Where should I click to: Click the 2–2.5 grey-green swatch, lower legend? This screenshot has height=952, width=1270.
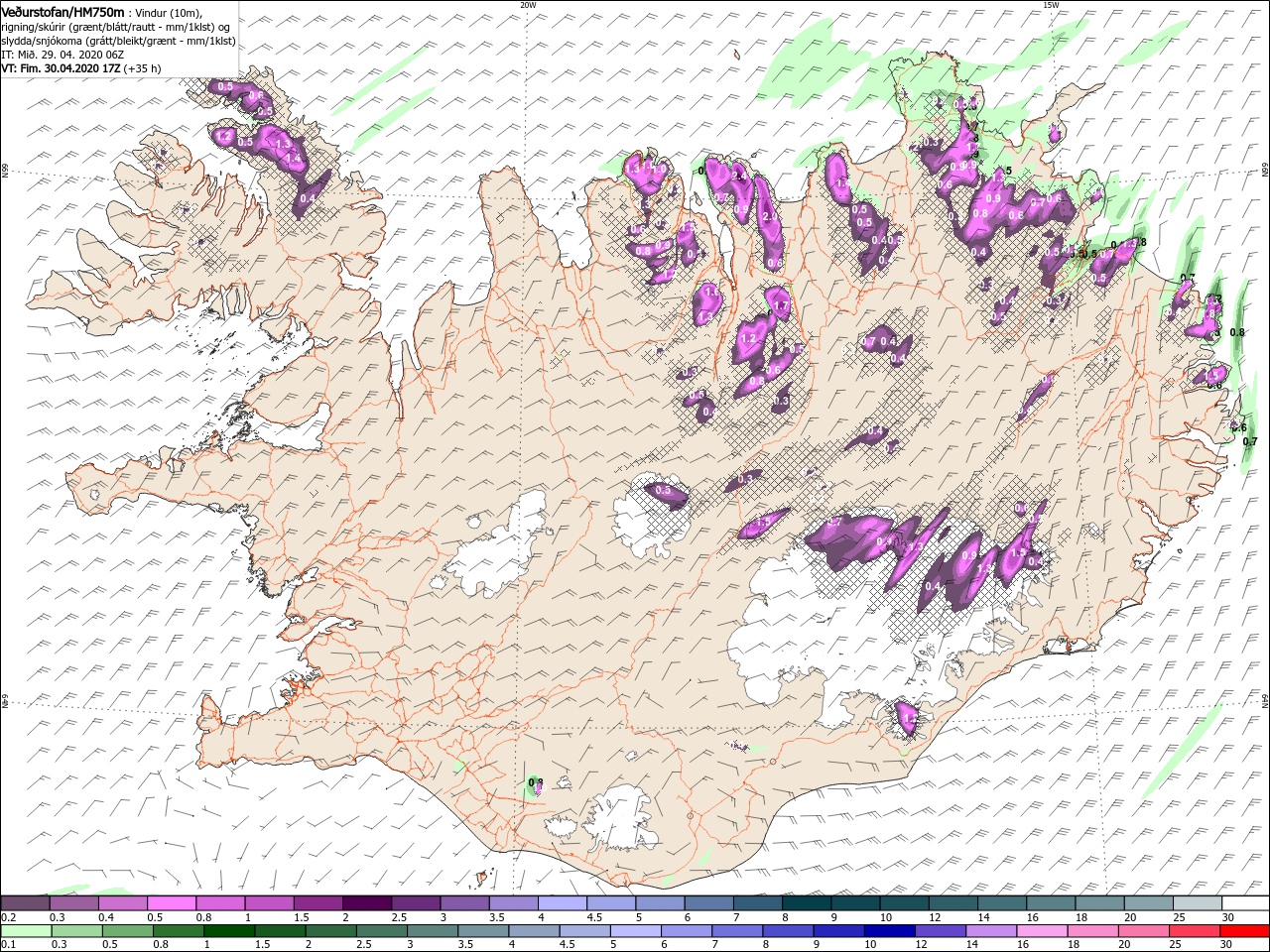coord(329,931)
